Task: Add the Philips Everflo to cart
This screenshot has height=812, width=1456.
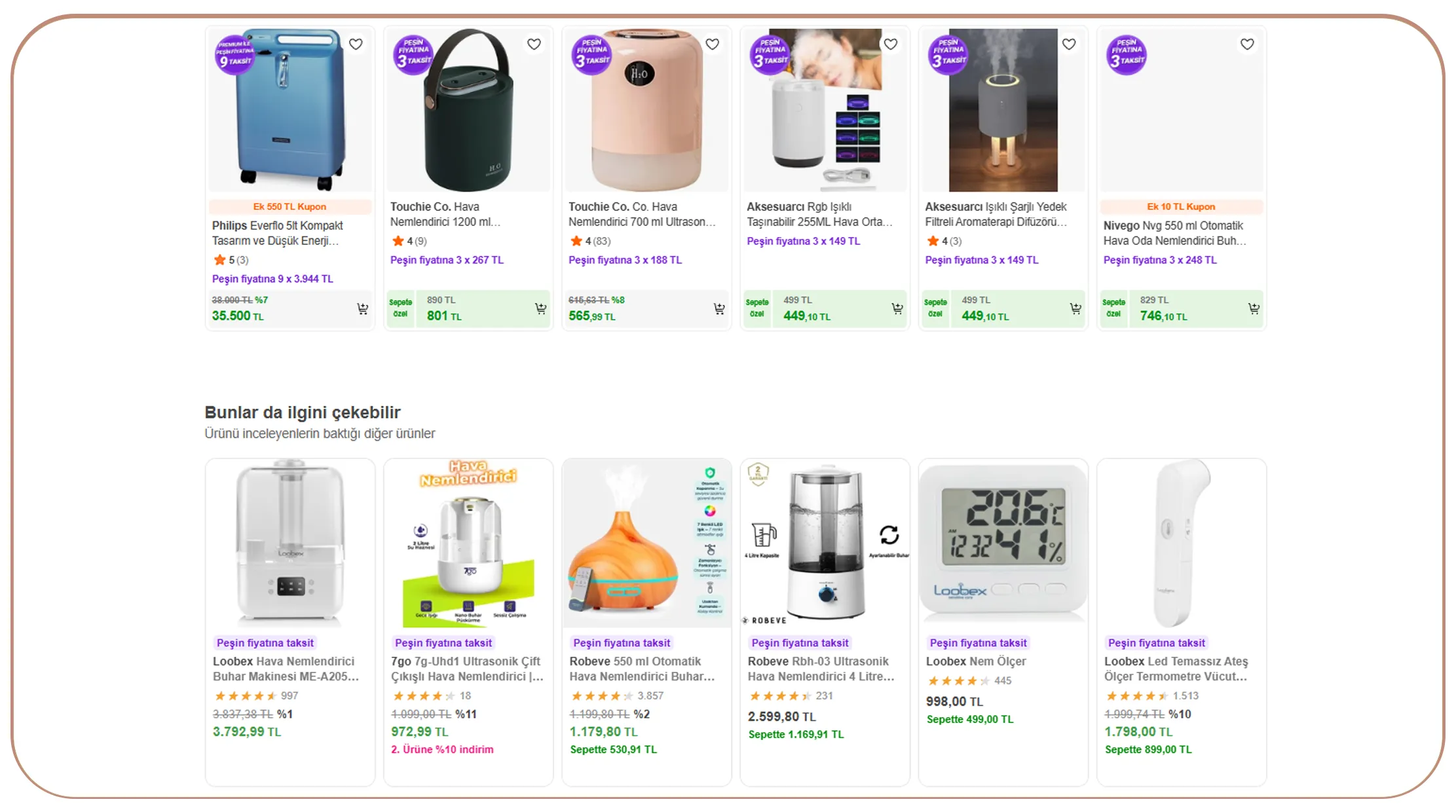Action: click(x=364, y=308)
